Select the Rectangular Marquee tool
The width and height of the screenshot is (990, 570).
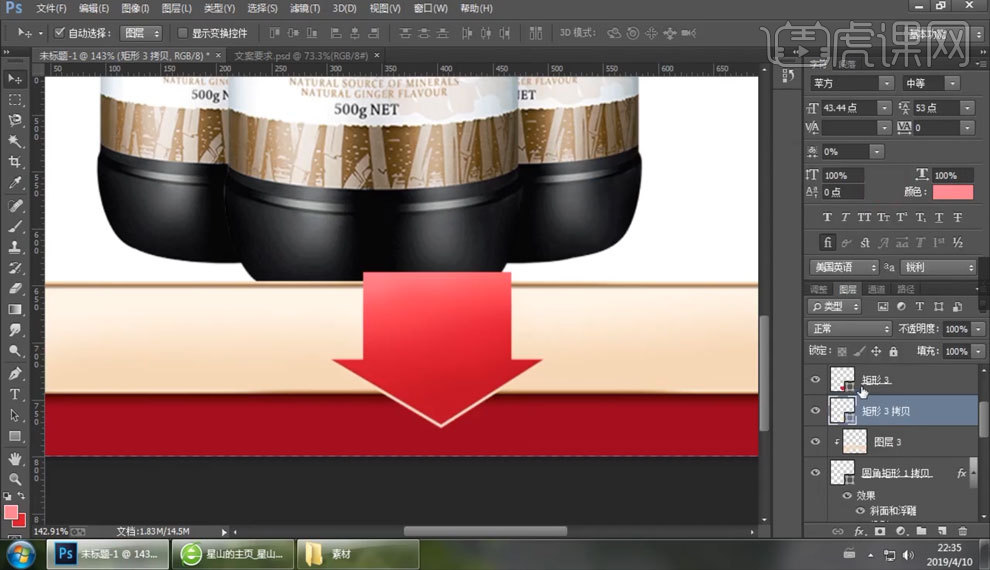[15, 100]
